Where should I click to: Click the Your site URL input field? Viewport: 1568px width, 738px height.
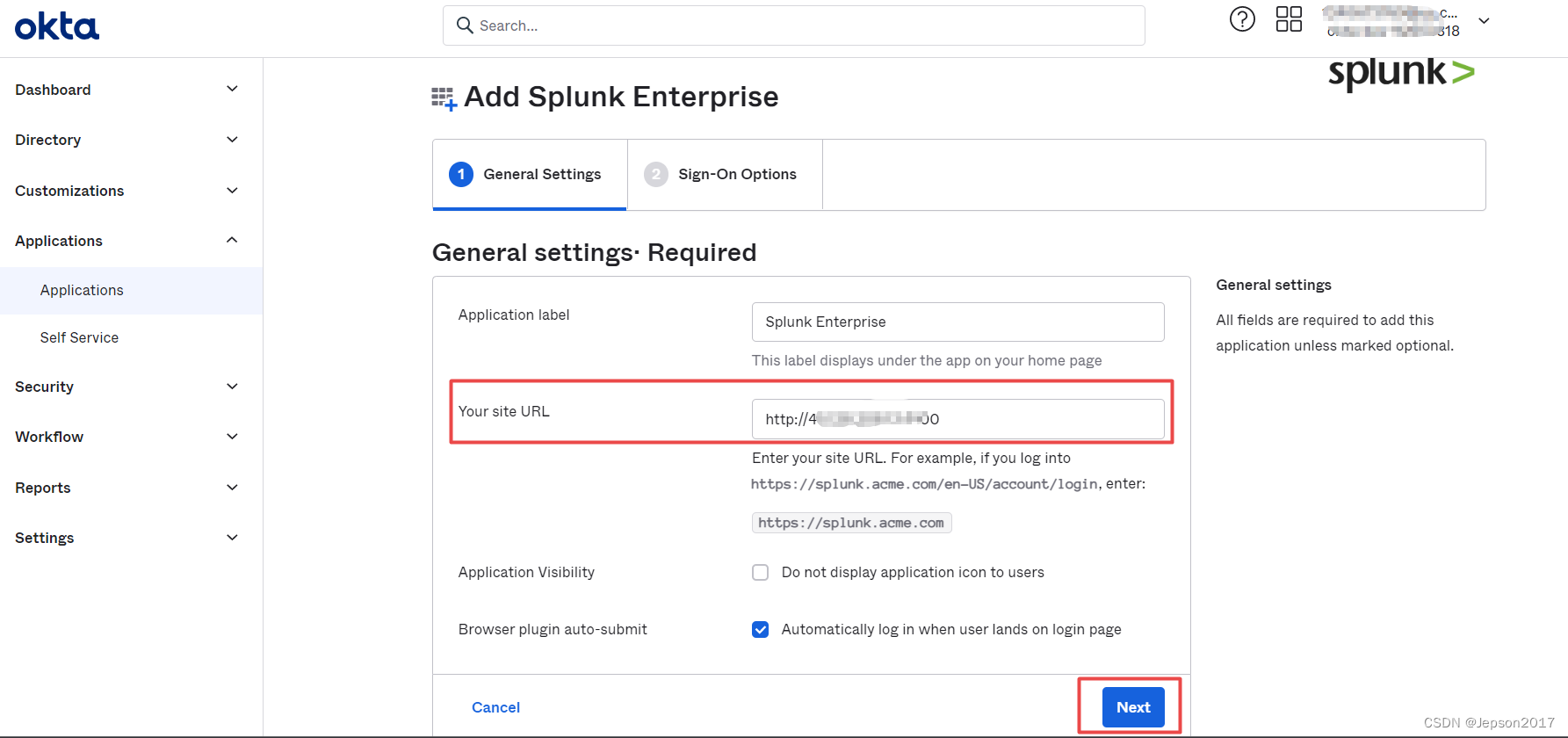tap(958, 419)
